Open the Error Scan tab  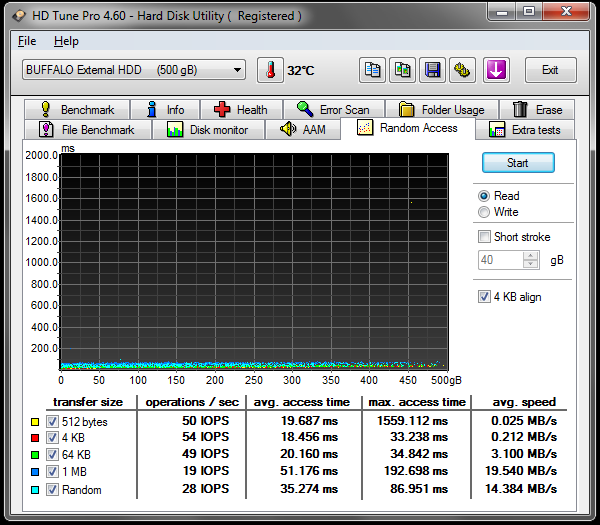pyautogui.click(x=334, y=110)
